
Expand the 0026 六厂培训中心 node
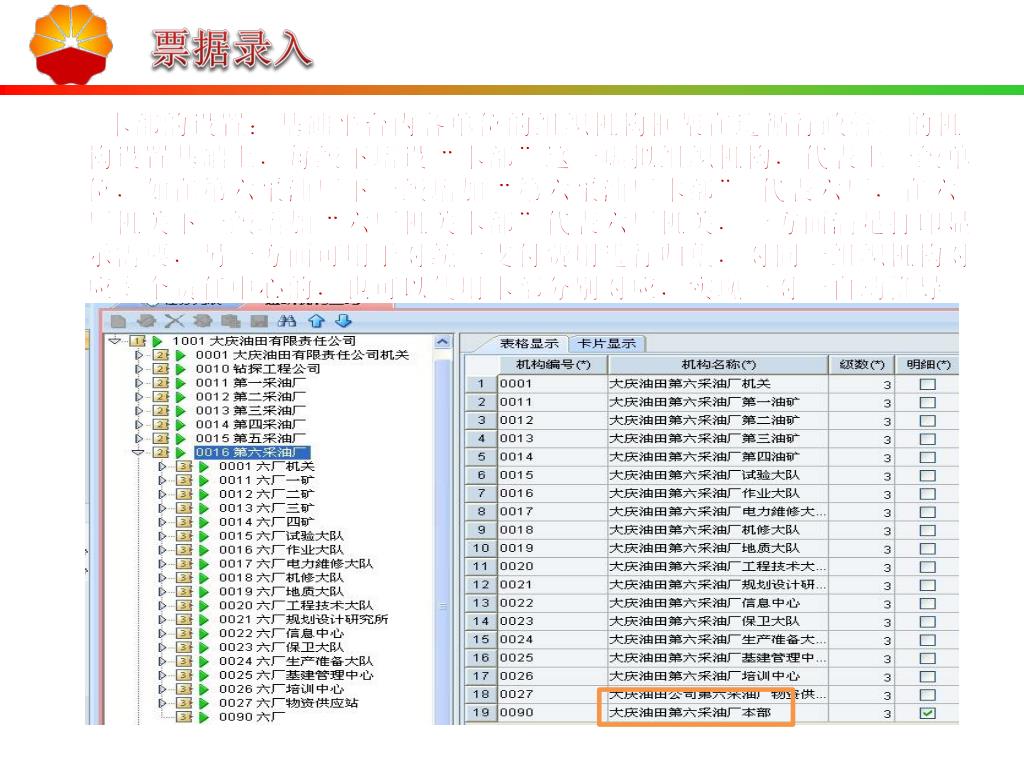162,689
